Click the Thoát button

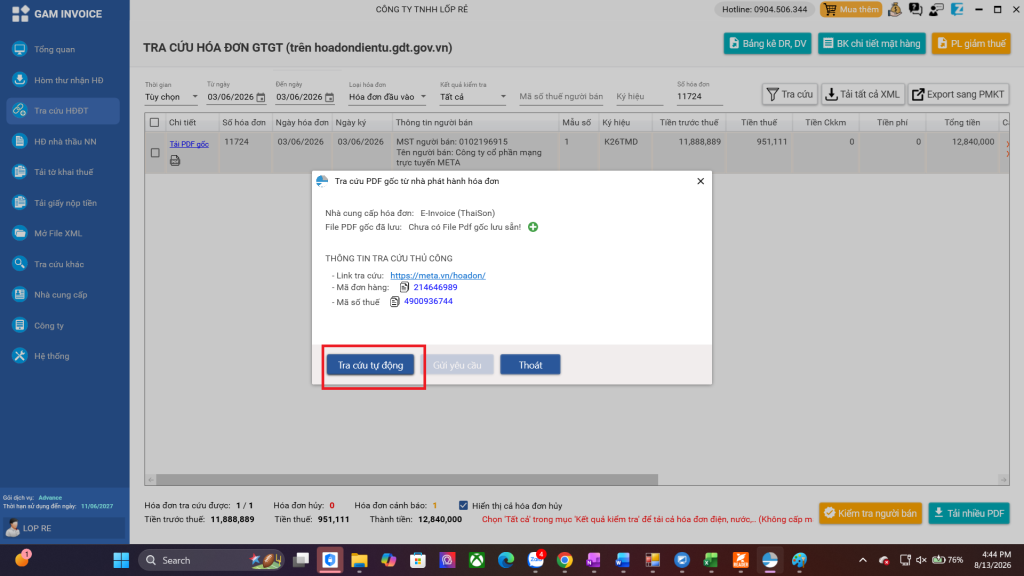pyautogui.click(x=530, y=365)
